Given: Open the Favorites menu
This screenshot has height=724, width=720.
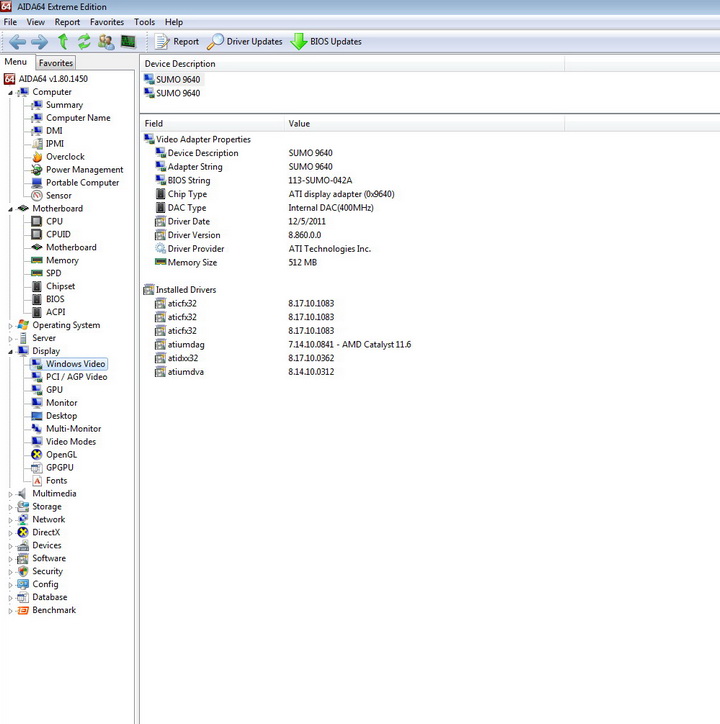Looking at the screenshot, I should tap(107, 22).
